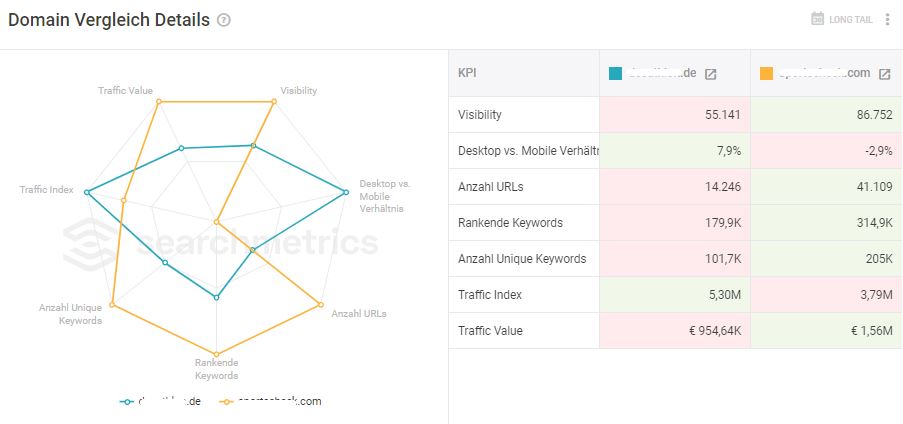Click orange Rankende Keywords radar point
The width and height of the screenshot is (903, 424).
point(217,354)
